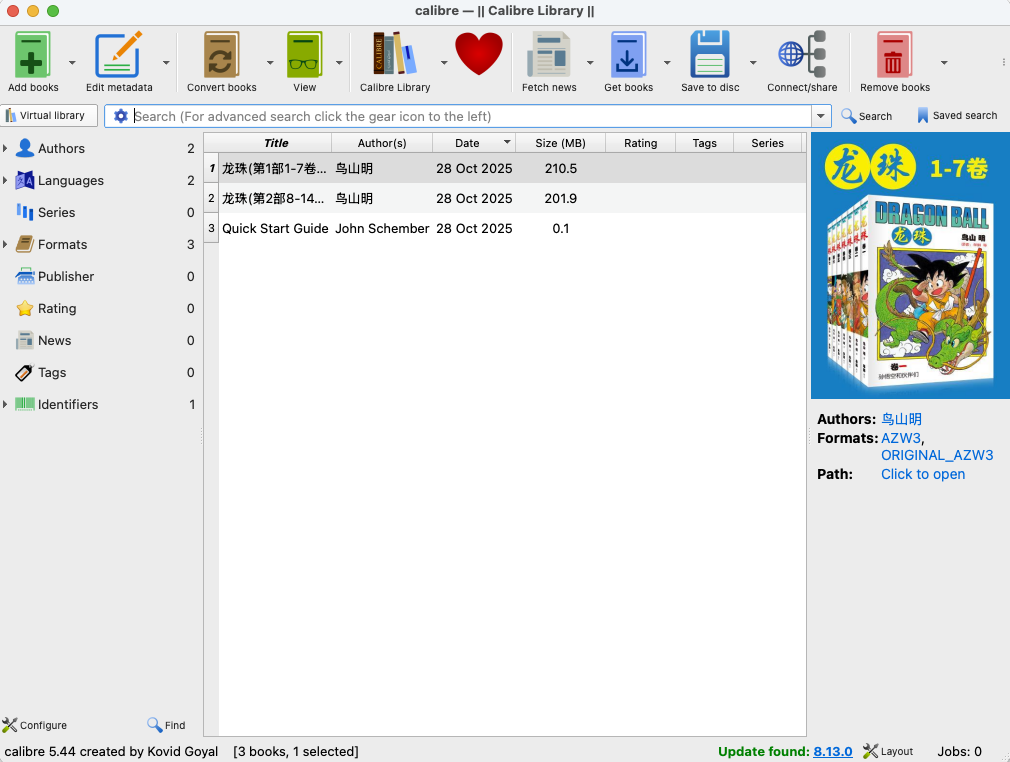Toggle the Layout button in status bar
This screenshot has width=1010, height=762.
(x=888, y=751)
